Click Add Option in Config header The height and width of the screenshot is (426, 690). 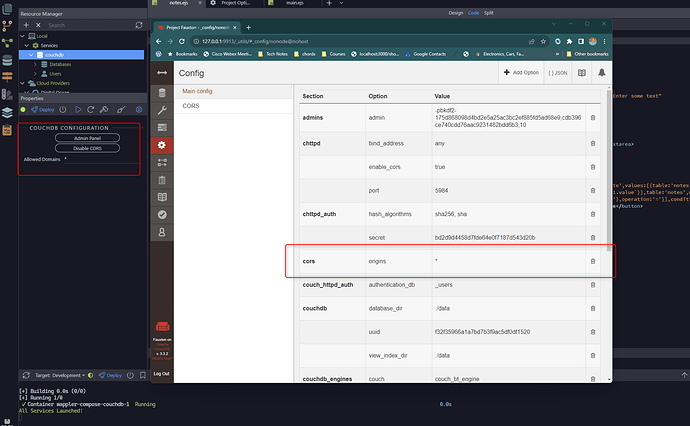tap(521, 73)
